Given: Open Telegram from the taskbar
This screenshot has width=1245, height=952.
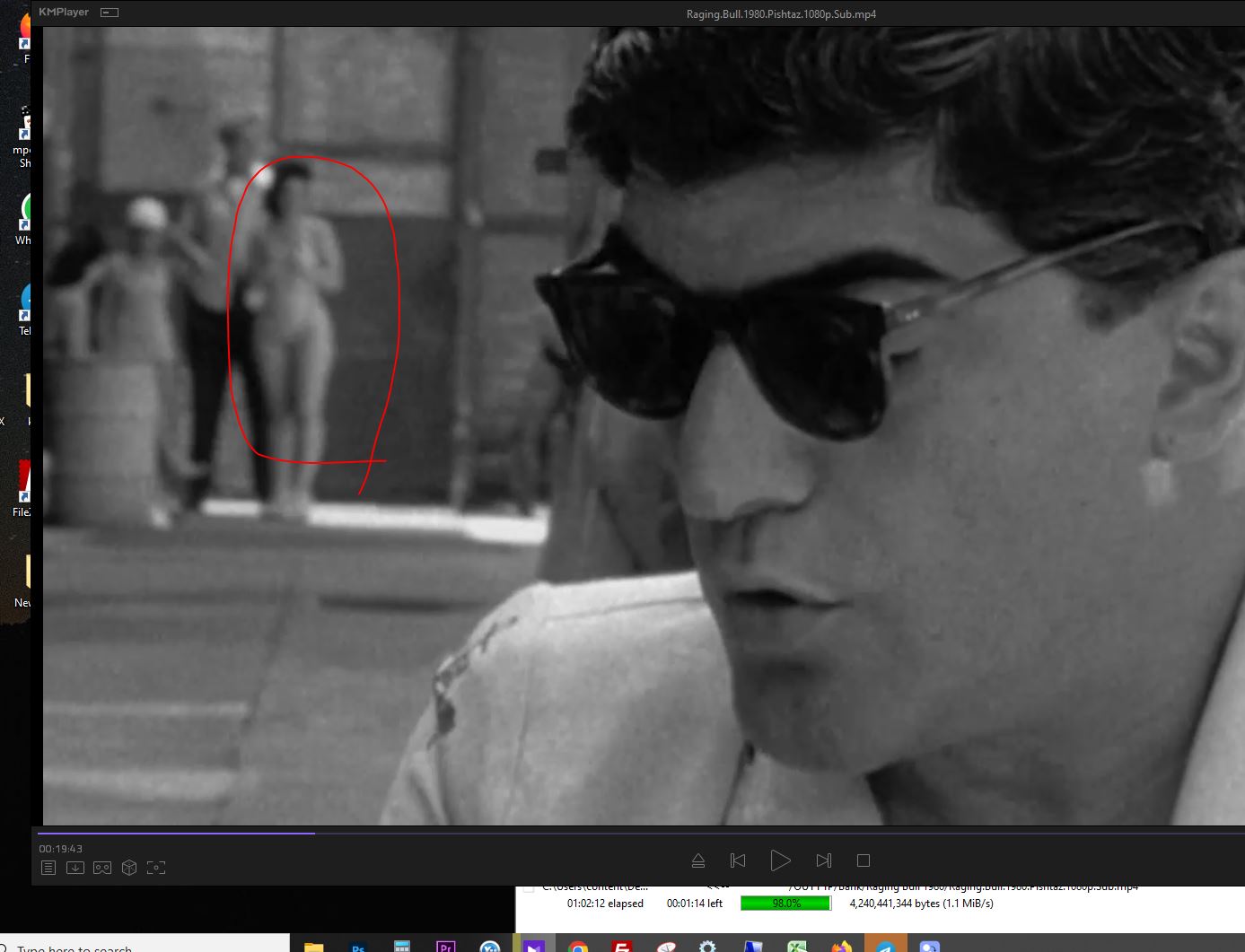Looking at the screenshot, I should pyautogui.click(x=885, y=947).
